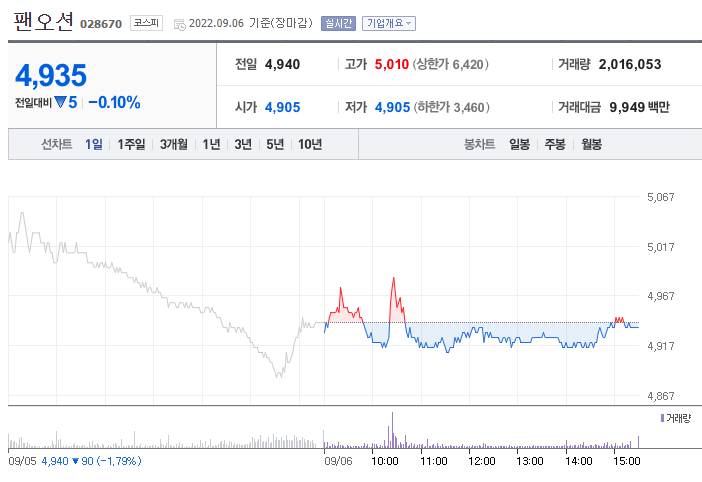This screenshot has height=482, width=702.
Task: Click the 5,067 price axis label
Action: point(660,197)
